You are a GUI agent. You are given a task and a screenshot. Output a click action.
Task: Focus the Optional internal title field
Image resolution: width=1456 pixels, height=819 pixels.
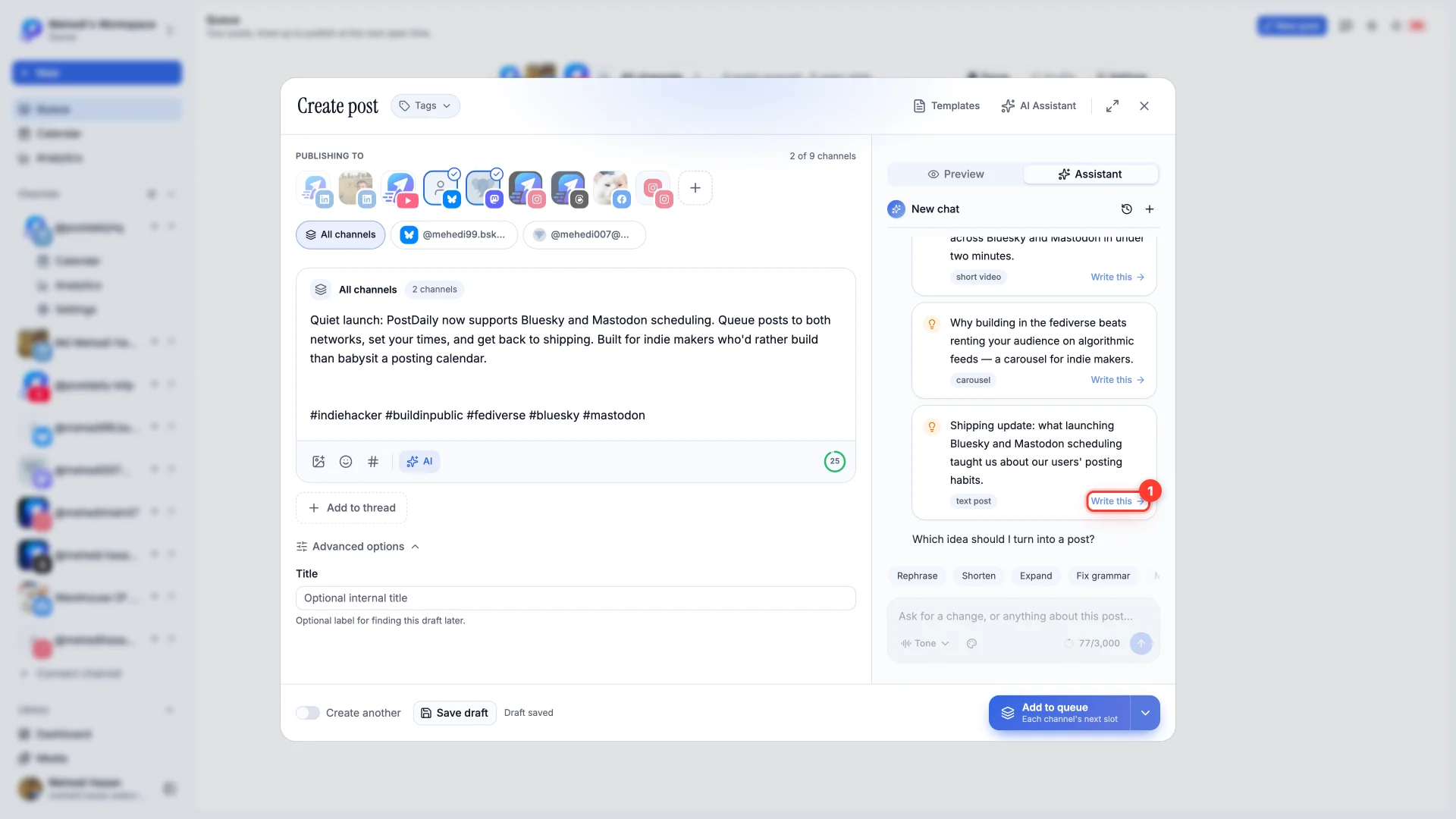[x=576, y=598]
